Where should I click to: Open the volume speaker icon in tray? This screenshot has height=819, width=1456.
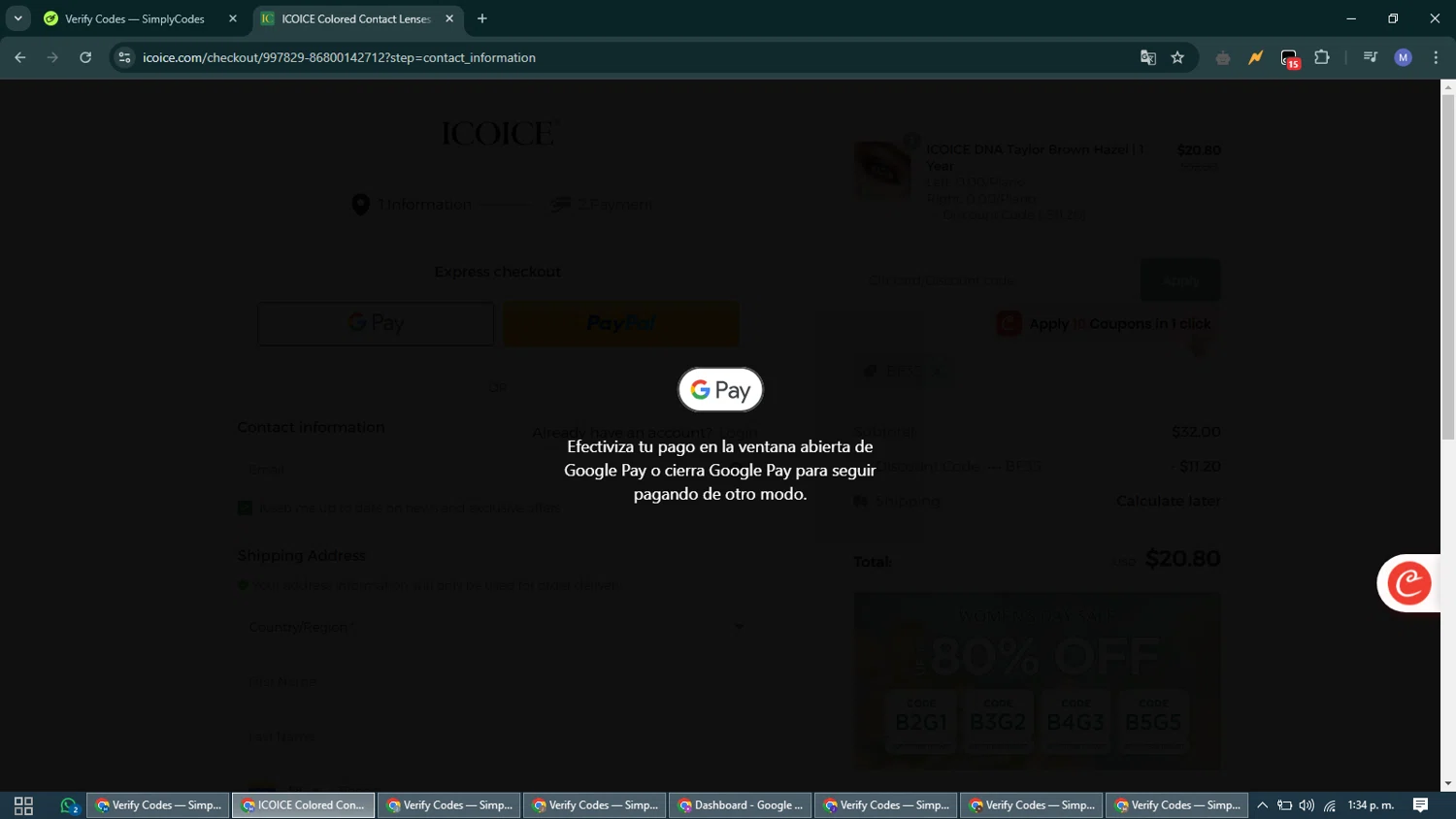1307,805
